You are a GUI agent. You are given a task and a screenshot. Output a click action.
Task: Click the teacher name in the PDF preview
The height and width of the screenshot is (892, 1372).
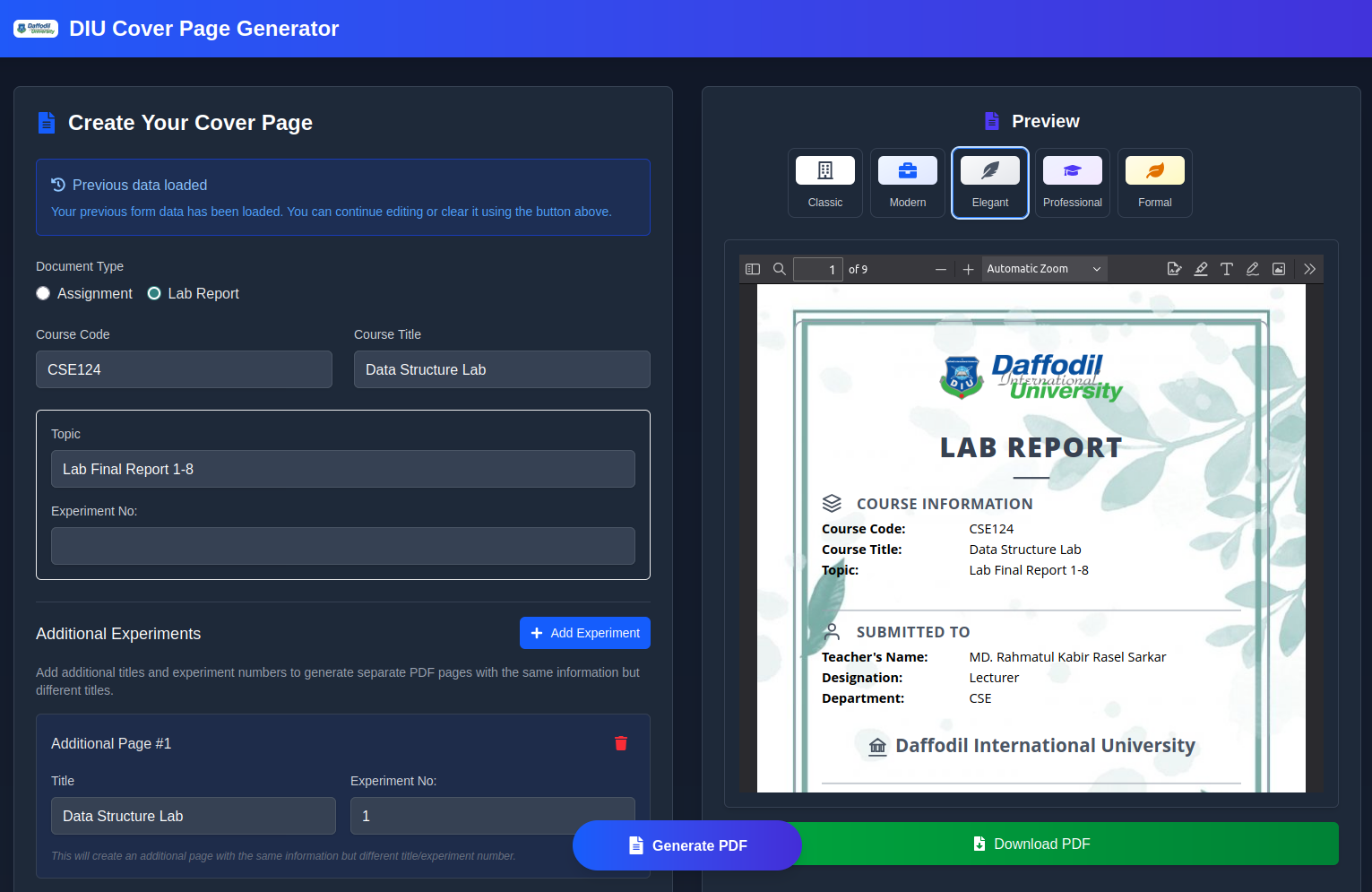point(1067,657)
